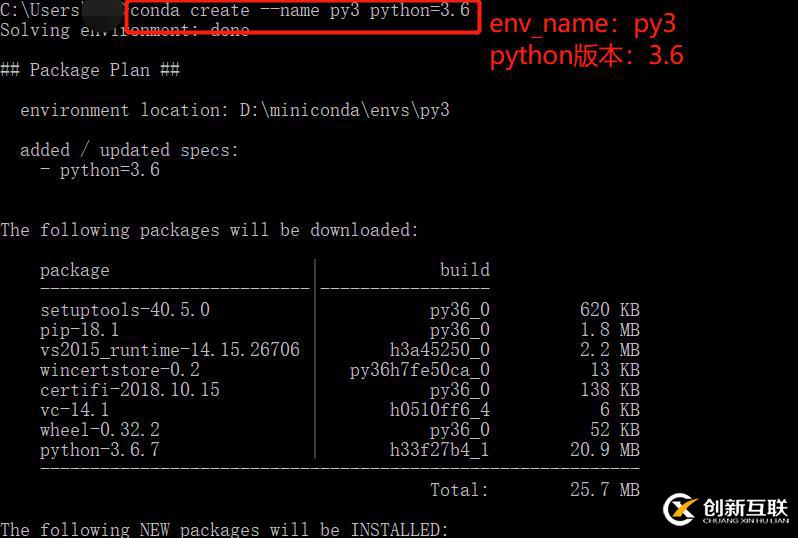The height and width of the screenshot is (538, 798).
Task: Click the package column header
Action: pyautogui.click(x=75, y=270)
